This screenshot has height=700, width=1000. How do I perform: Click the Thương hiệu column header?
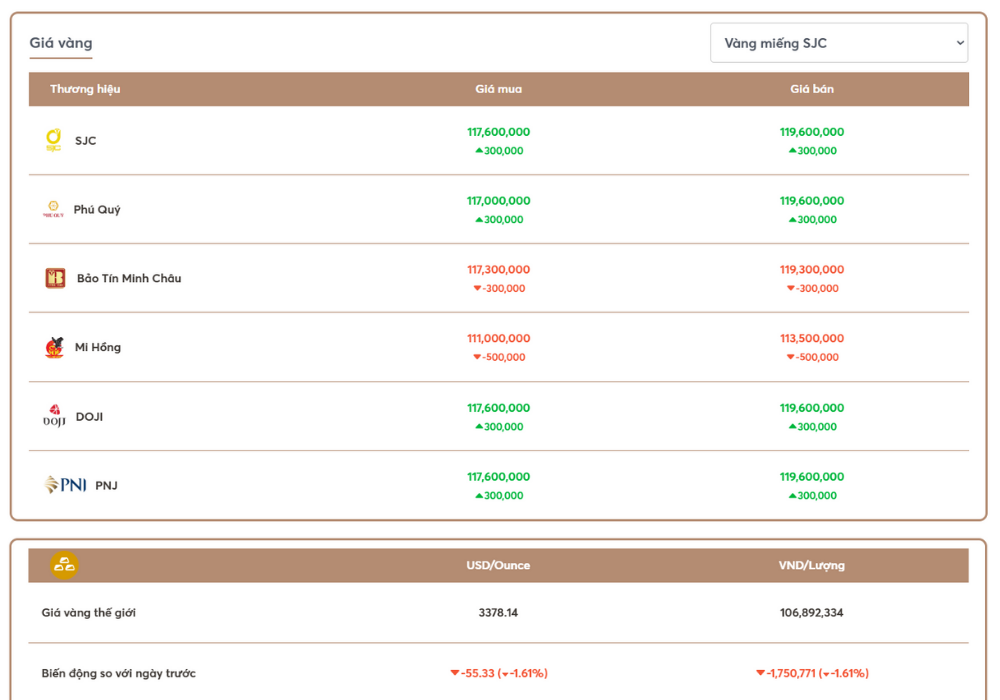pyautogui.click(x=85, y=89)
